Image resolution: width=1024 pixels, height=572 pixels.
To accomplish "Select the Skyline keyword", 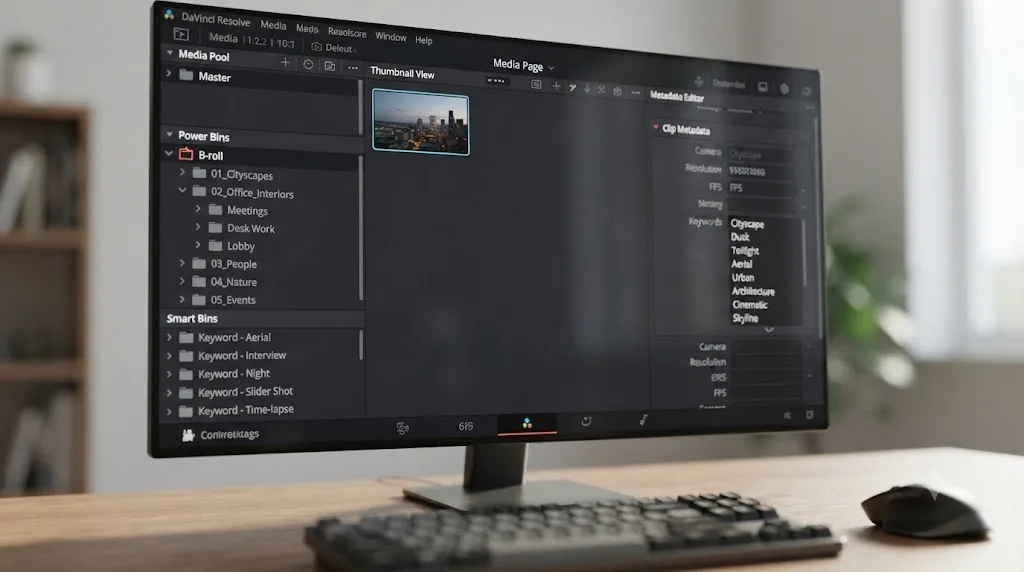I will point(745,318).
